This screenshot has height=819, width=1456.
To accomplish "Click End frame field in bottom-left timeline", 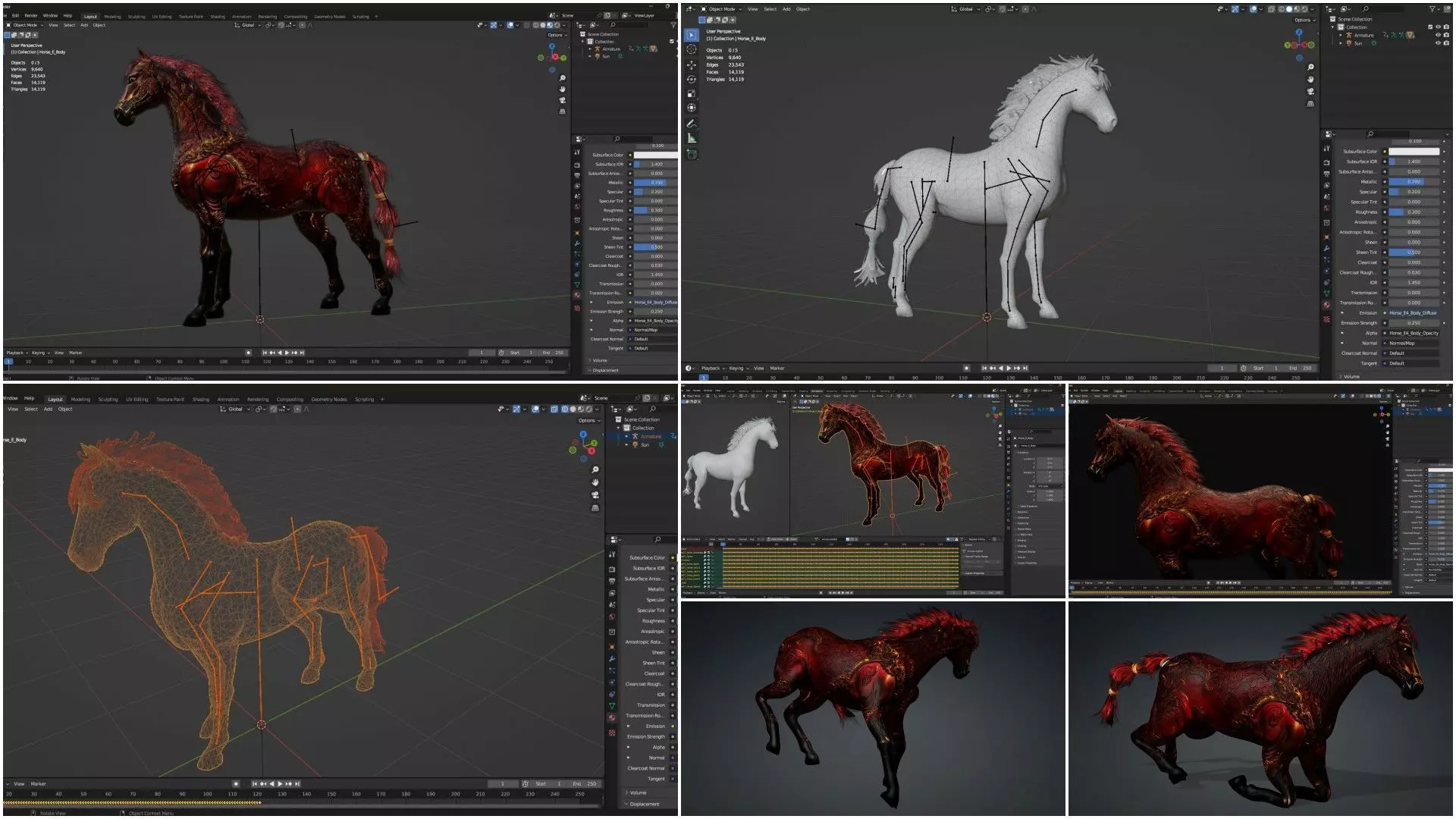I will 584,783.
